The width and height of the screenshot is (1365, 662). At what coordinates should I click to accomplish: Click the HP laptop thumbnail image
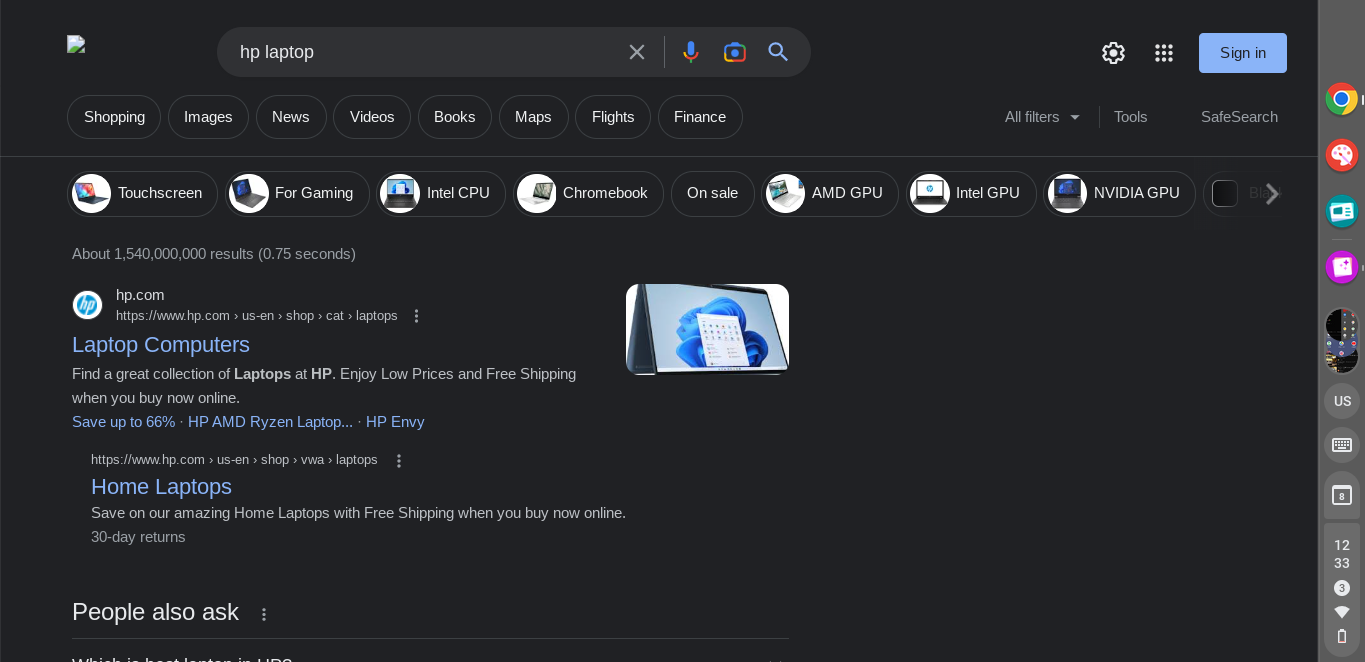(x=707, y=330)
